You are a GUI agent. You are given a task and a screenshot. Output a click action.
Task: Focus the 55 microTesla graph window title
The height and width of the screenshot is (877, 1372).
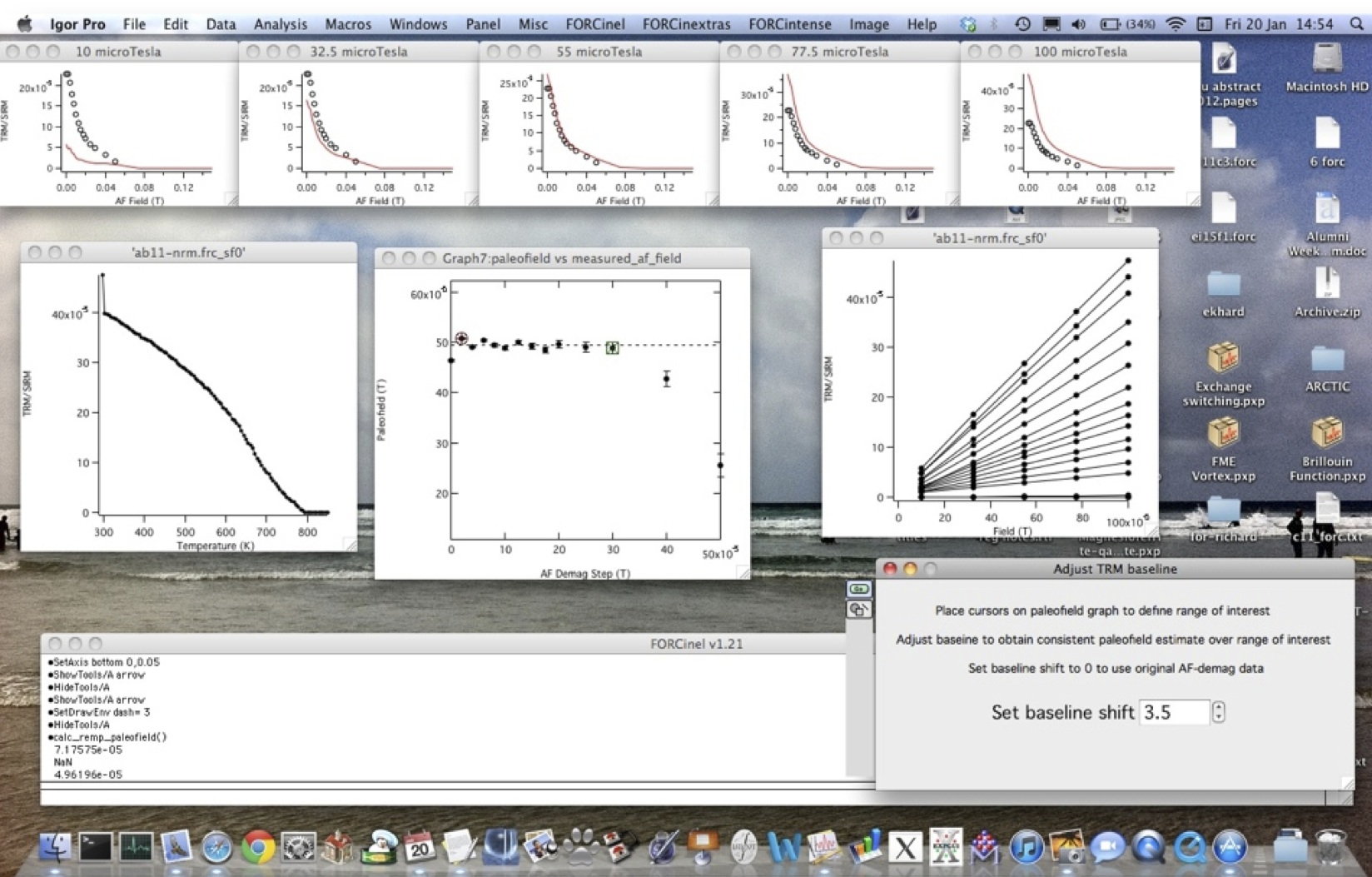click(599, 52)
